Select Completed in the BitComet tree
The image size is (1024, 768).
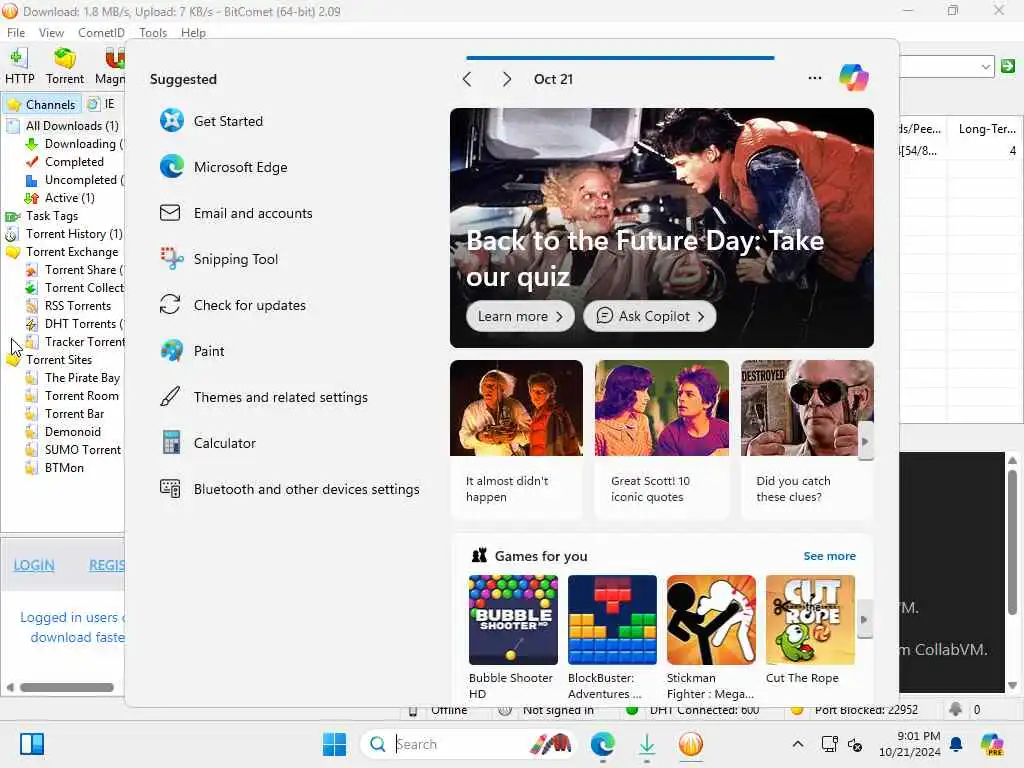[74, 161]
